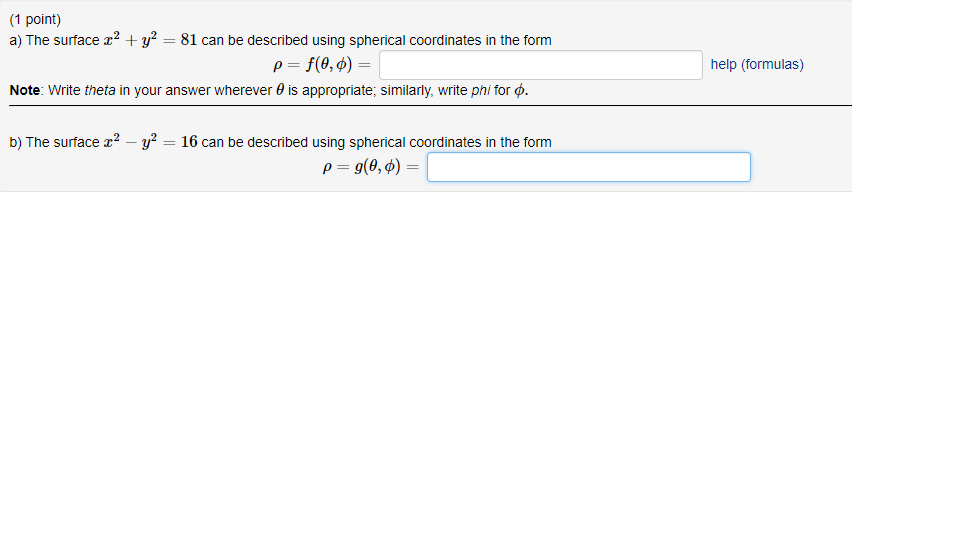
Task: Click the φ symbol ending the note
Action: [x=519, y=91]
